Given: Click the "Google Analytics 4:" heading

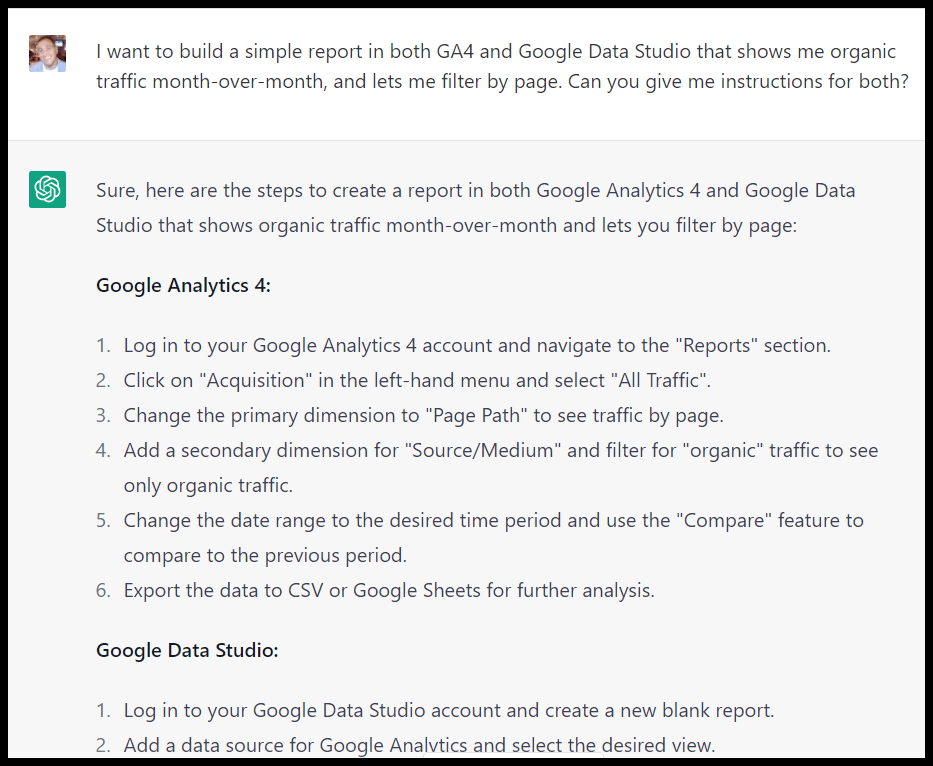Looking at the screenshot, I should point(183,286).
